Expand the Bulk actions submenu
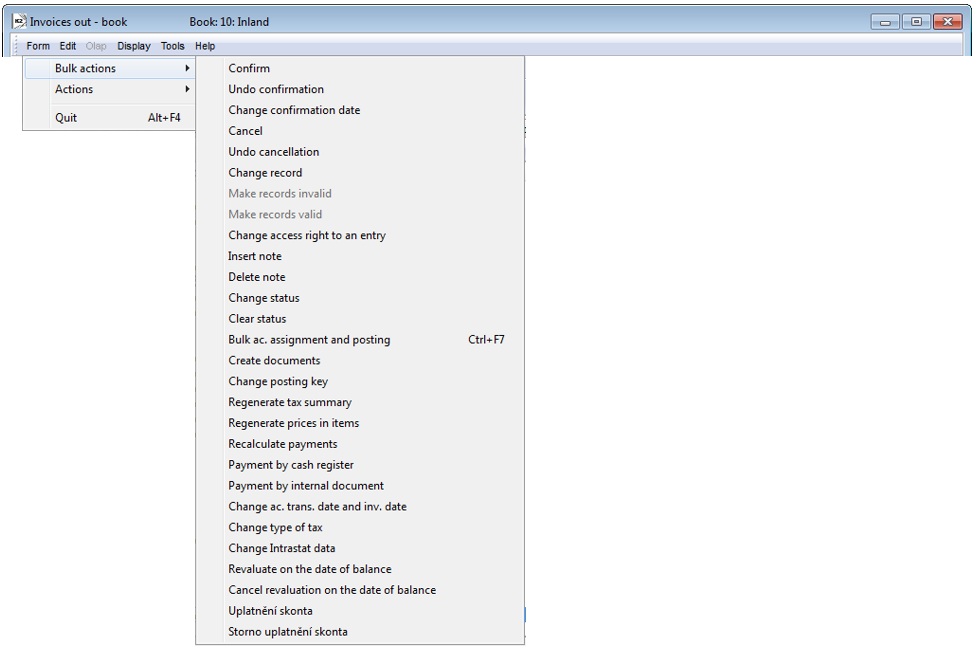 tap(109, 68)
